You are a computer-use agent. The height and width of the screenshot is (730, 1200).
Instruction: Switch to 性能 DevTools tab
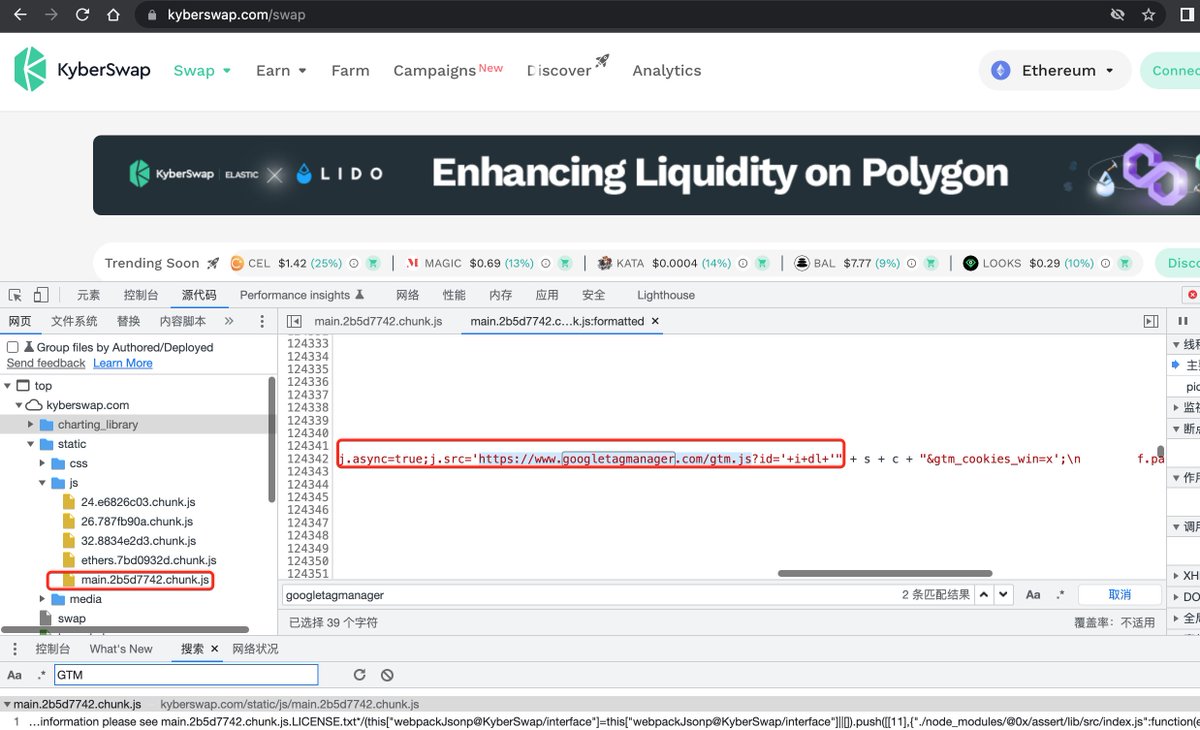[x=454, y=295]
